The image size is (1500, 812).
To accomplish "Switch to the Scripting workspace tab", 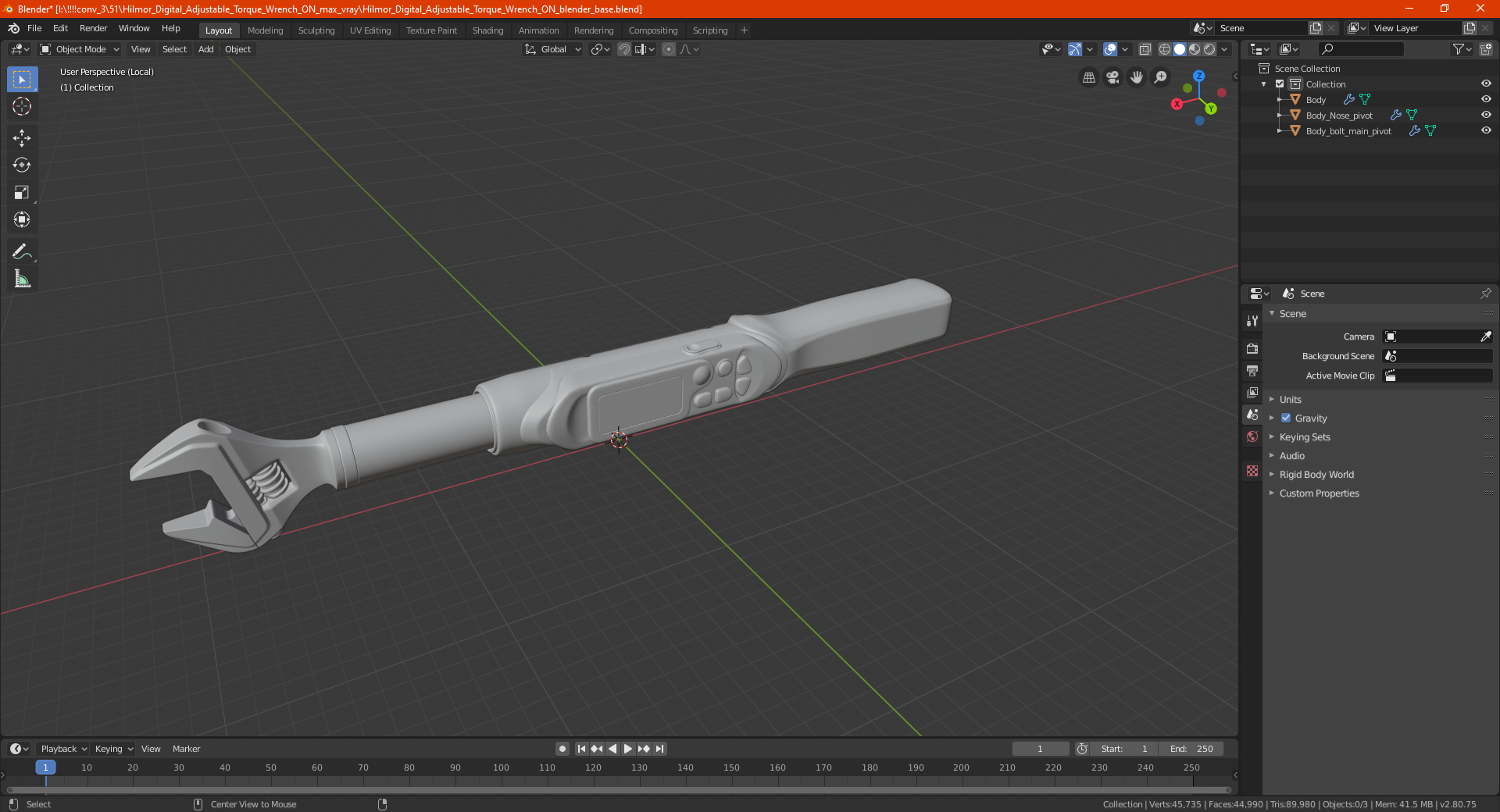I will tap(709, 30).
